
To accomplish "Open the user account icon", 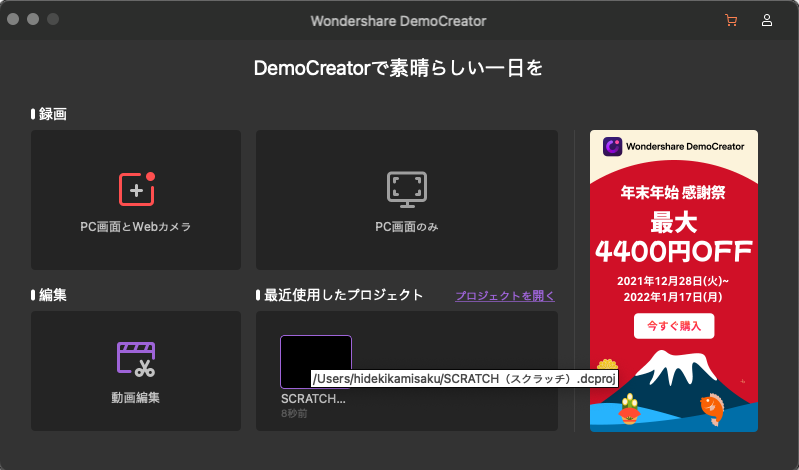I will click(766, 20).
